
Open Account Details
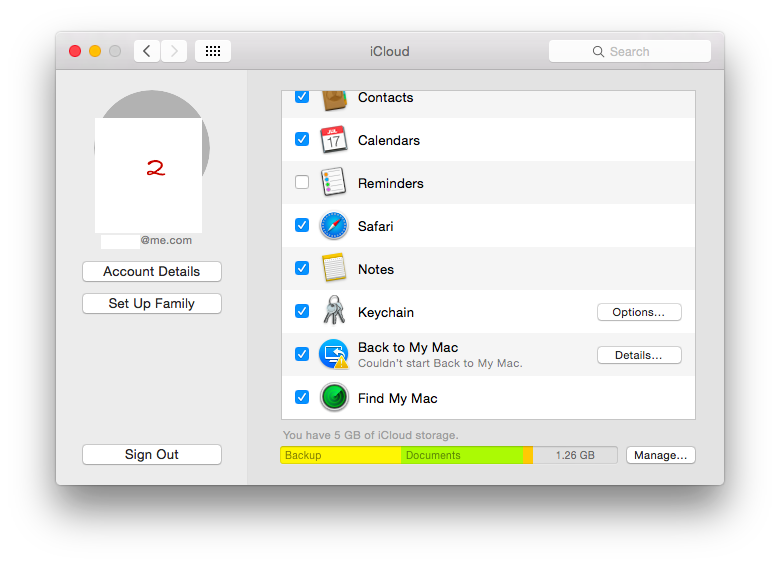pos(152,272)
